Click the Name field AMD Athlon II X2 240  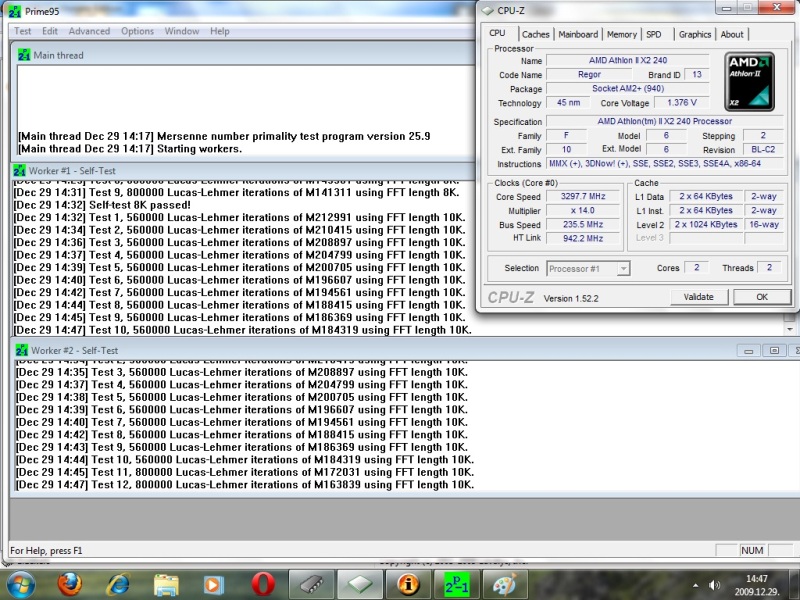tap(628, 60)
